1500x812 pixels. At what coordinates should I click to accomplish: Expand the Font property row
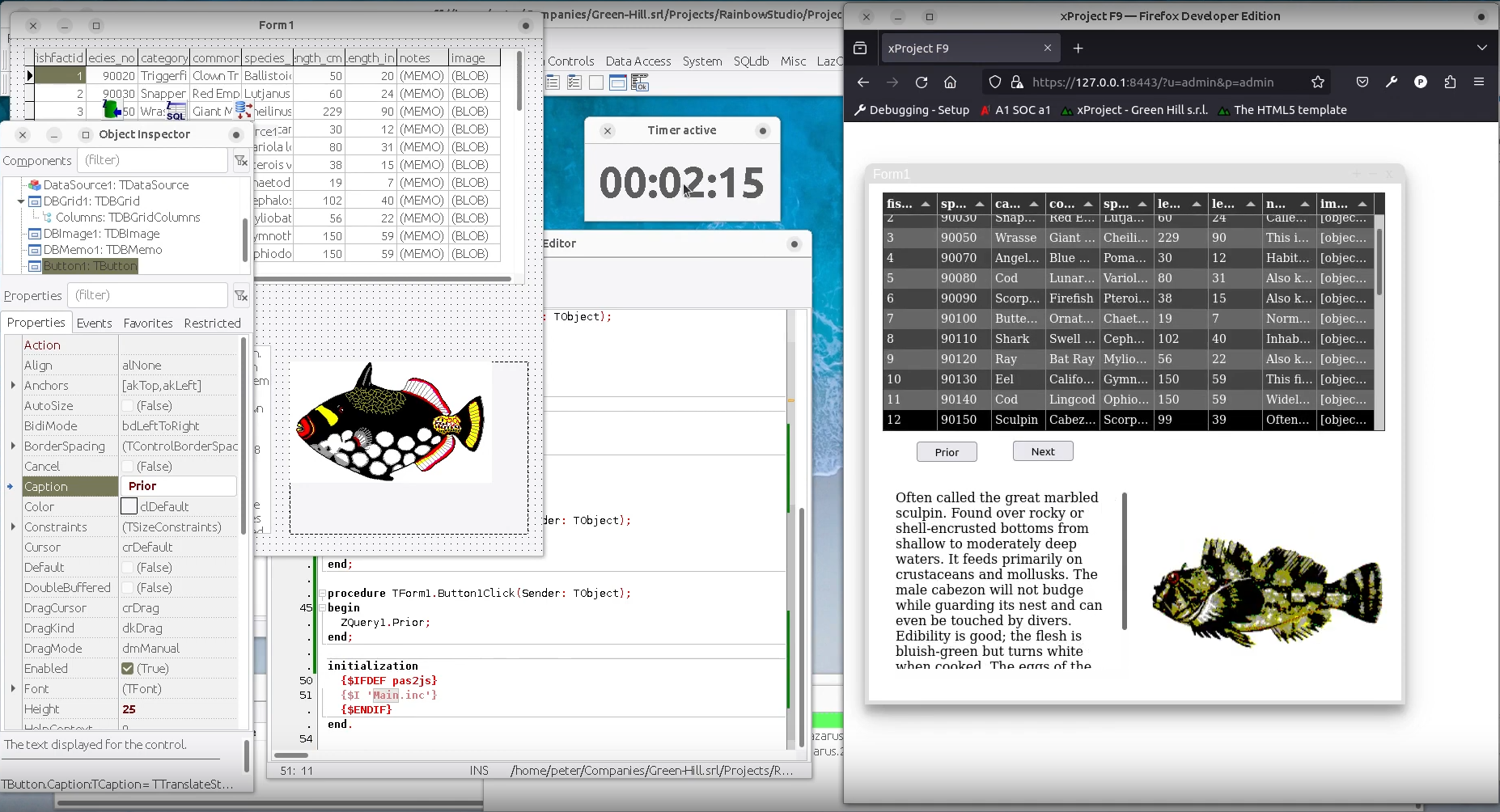point(13,689)
